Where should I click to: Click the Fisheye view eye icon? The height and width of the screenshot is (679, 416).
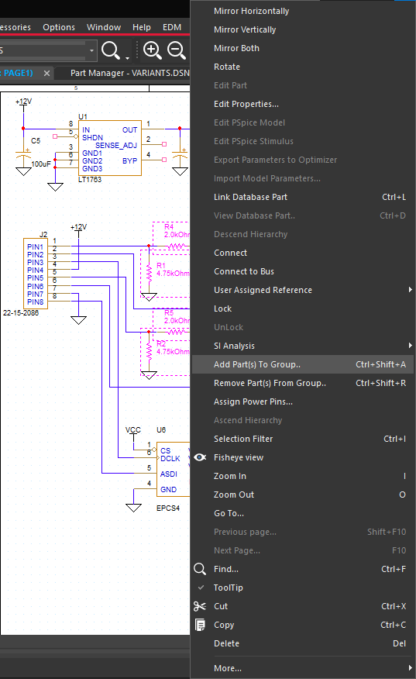(x=200, y=457)
